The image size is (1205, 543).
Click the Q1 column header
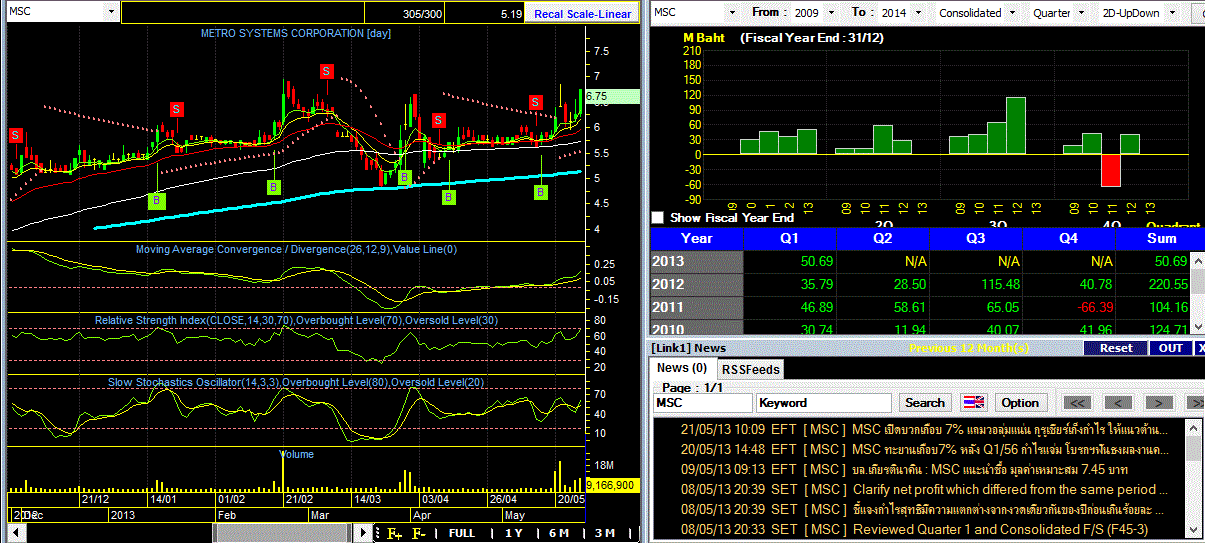[x=790, y=239]
